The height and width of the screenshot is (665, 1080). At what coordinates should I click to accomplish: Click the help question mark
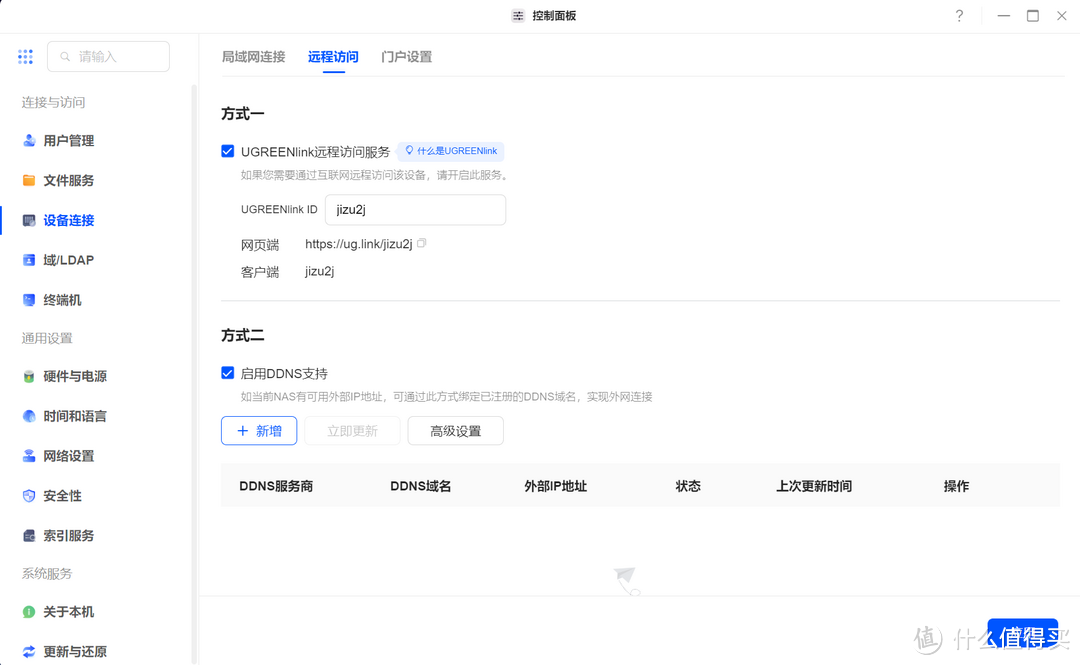point(959,16)
